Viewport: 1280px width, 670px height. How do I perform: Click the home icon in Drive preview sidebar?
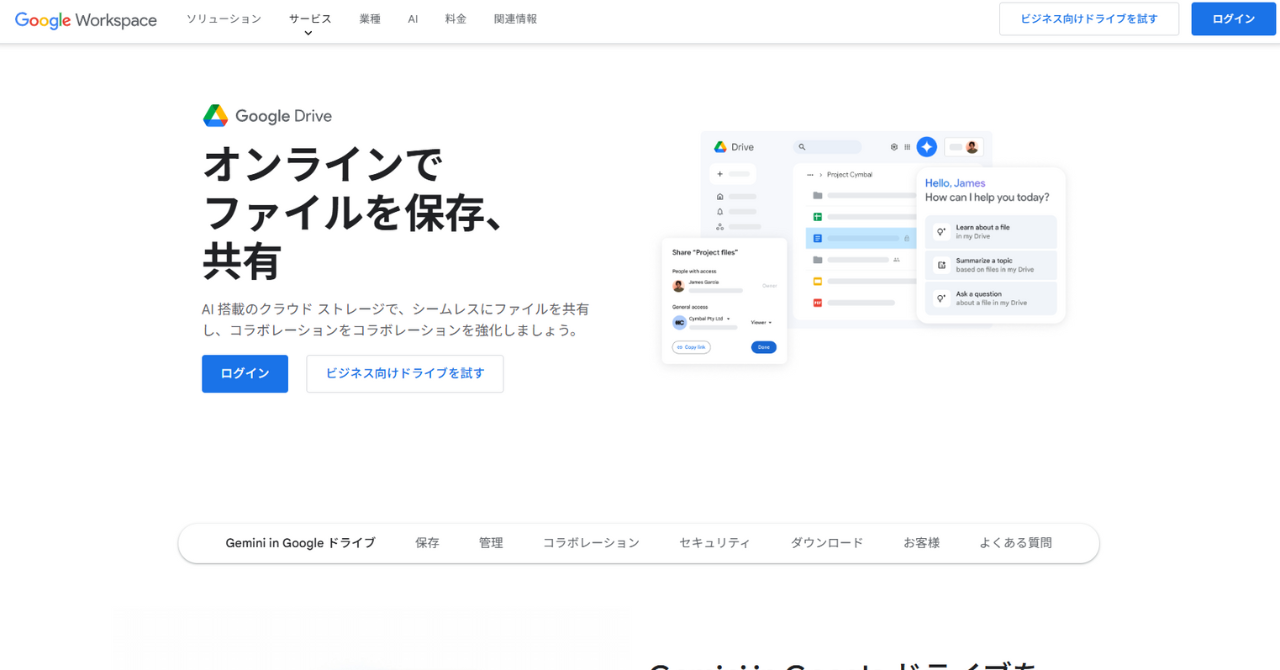coord(720,196)
